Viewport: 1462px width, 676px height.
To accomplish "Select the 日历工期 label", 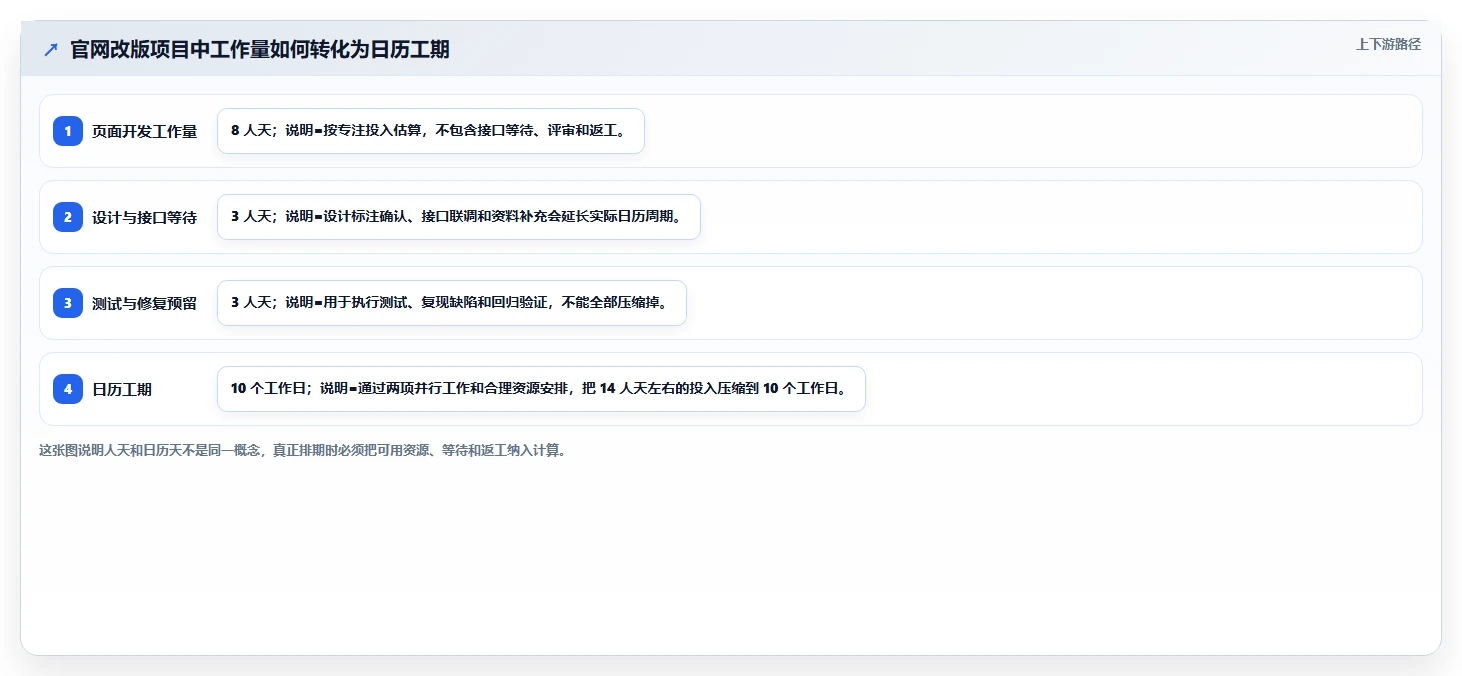I will tap(122, 389).
